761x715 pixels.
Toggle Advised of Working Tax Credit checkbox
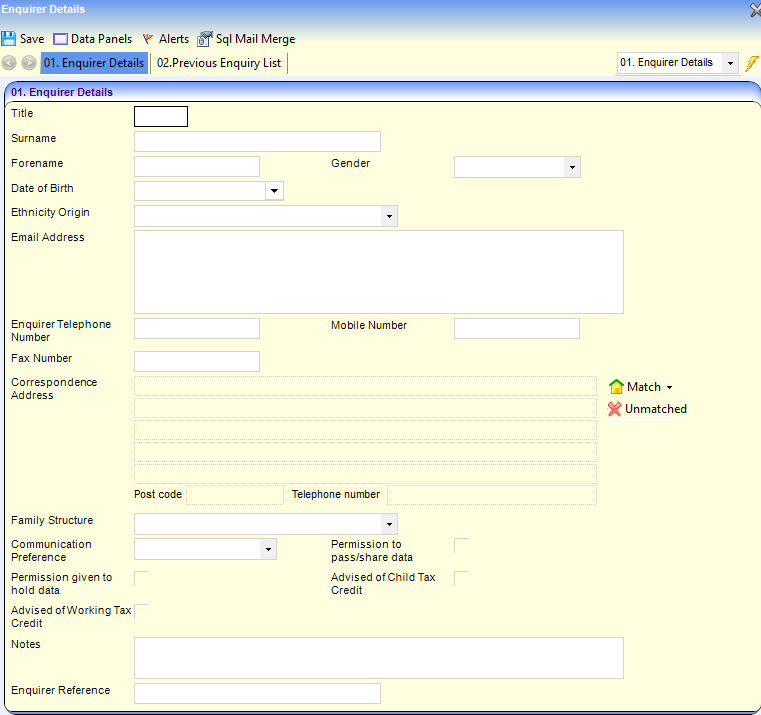(x=141, y=611)
